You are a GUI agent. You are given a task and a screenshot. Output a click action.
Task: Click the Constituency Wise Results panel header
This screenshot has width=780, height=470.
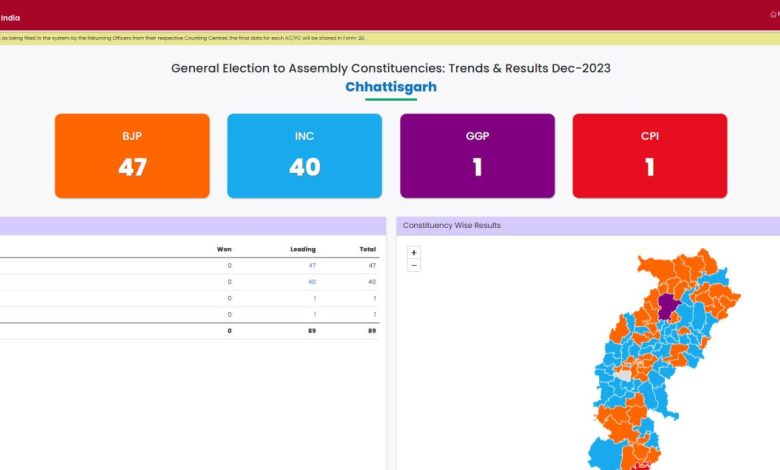(x=452, y=226)
